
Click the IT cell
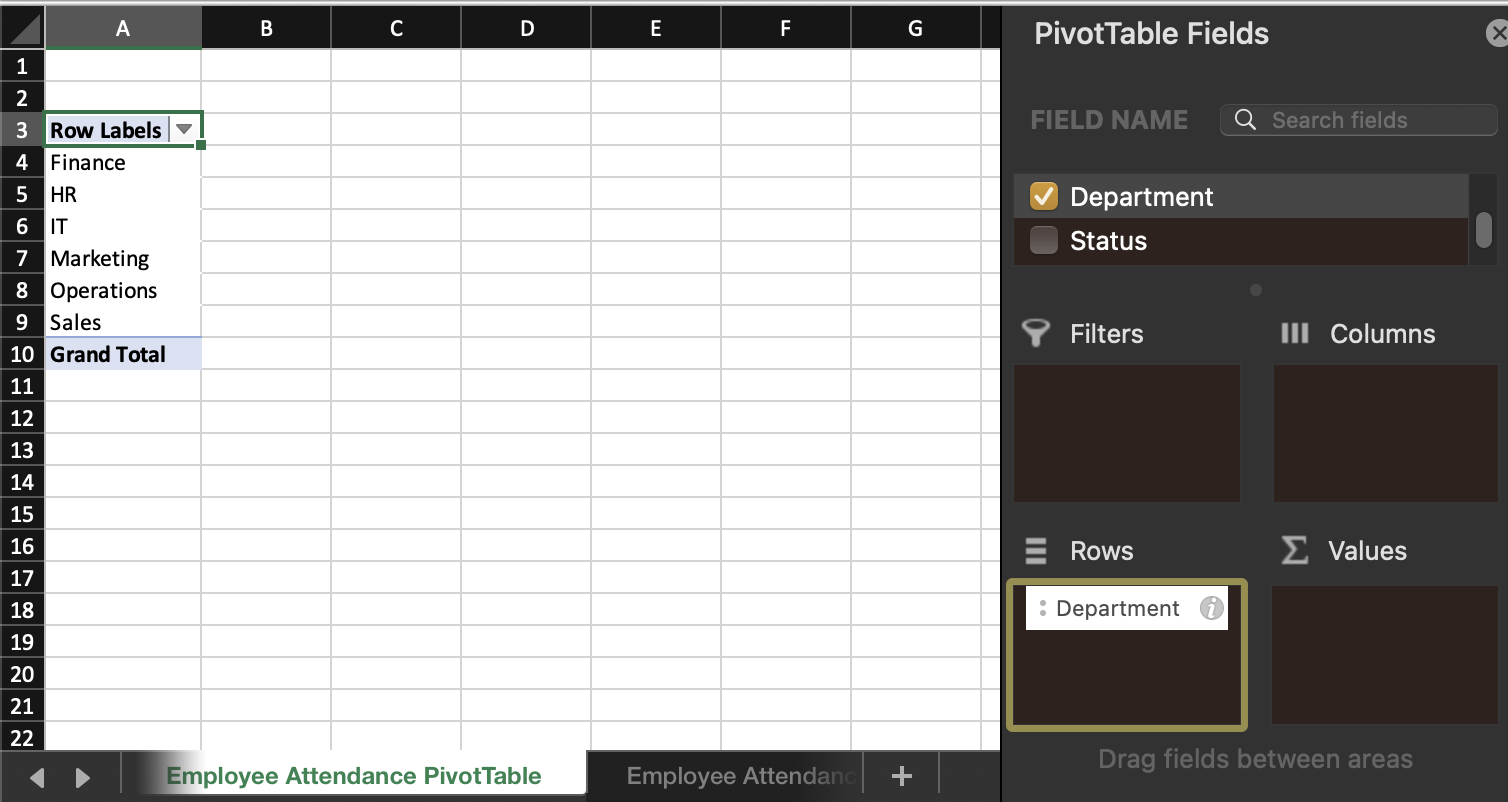(x=123, y=226)
